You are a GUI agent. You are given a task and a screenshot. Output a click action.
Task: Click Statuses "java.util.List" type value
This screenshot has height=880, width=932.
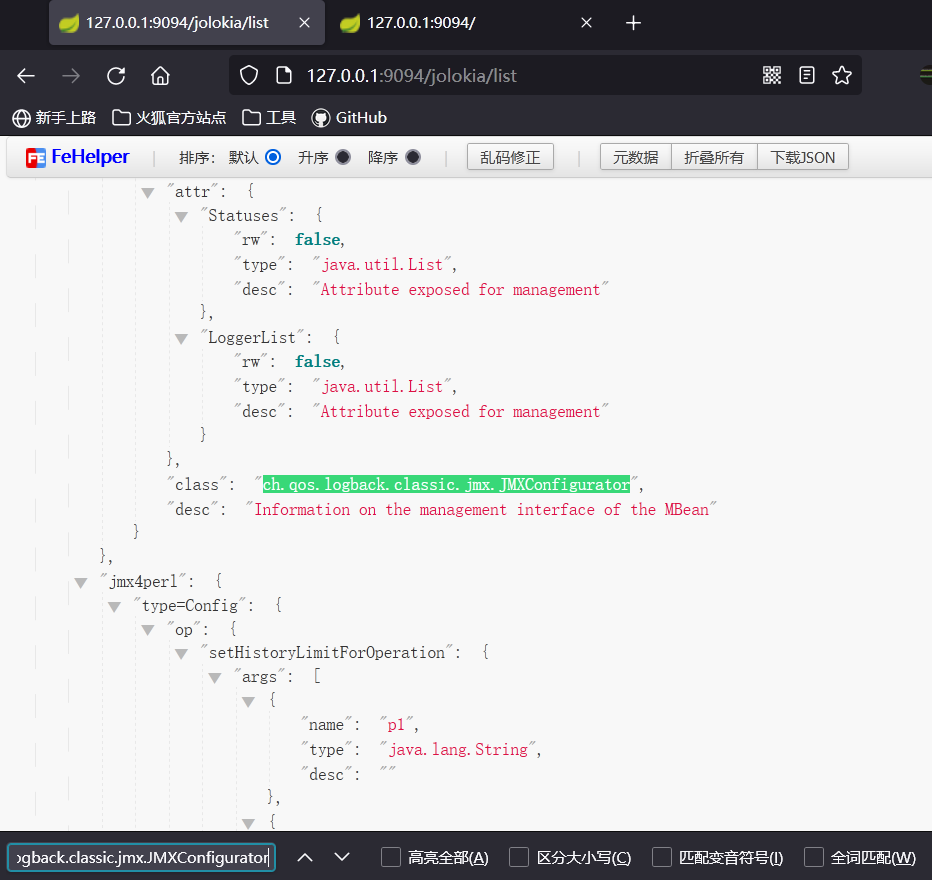pos(382,264)
